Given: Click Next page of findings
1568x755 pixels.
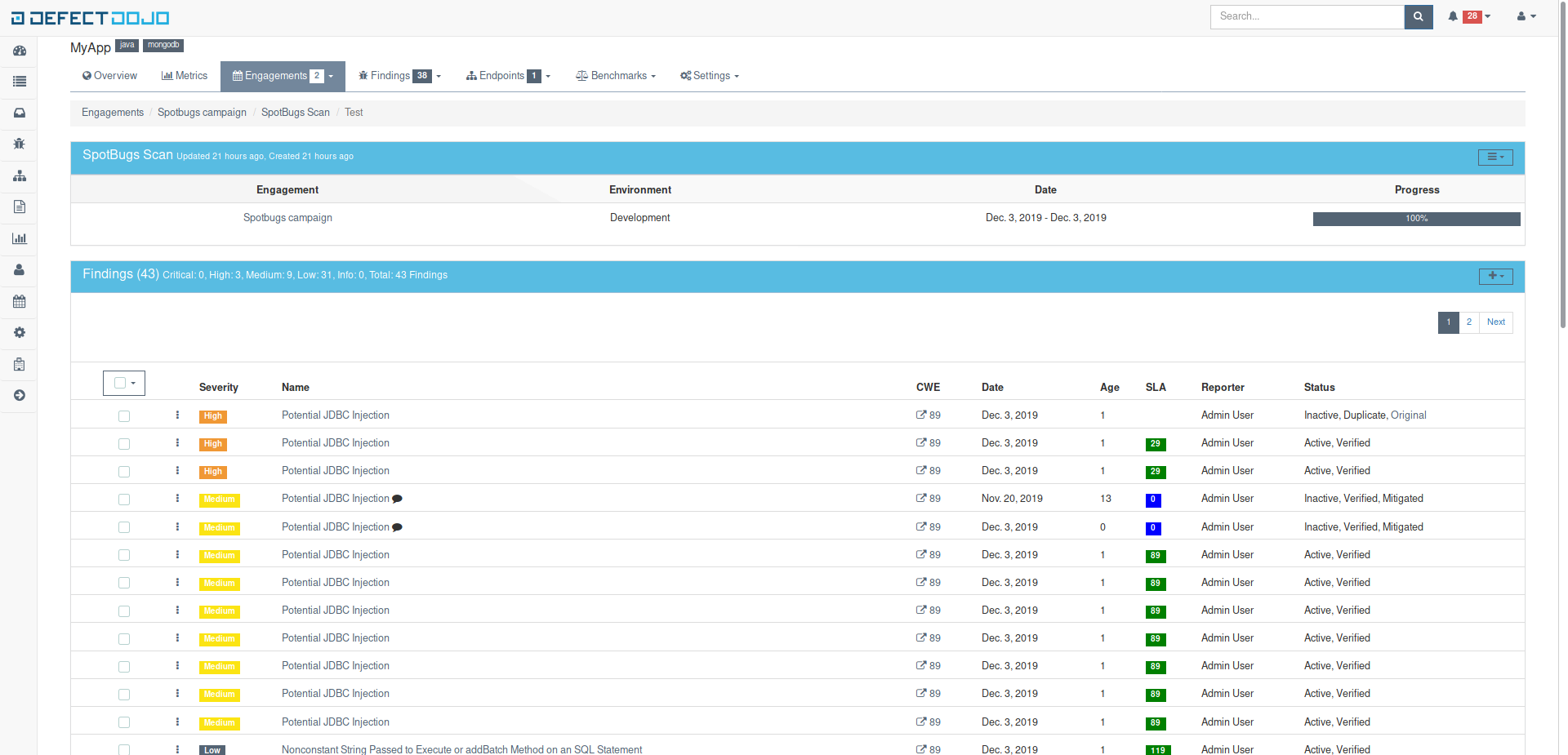Looking at the screenshot, I should pos(1495,322).
